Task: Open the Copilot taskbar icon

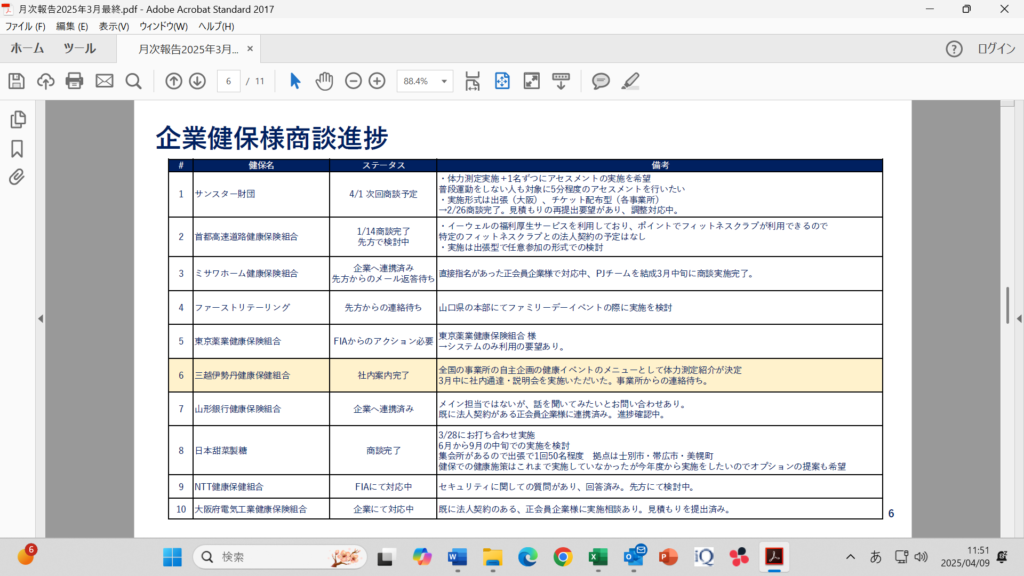Action: 422,557
